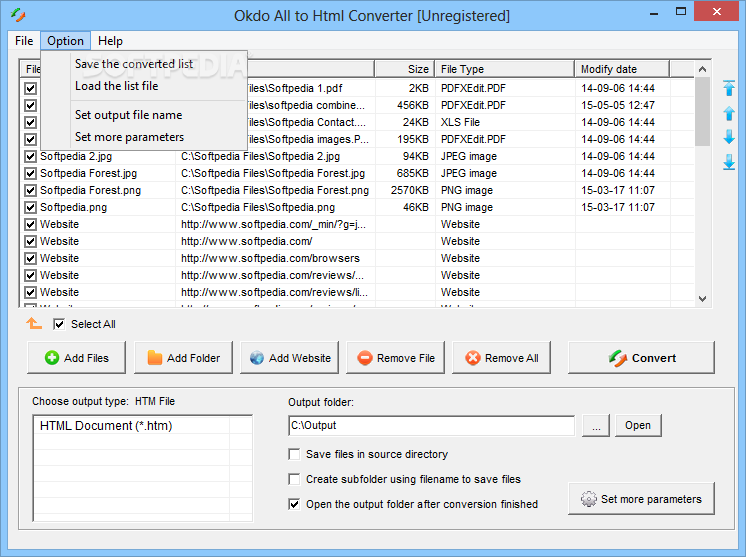Enable Create subfolder using filename option

(x=294, y=479)
